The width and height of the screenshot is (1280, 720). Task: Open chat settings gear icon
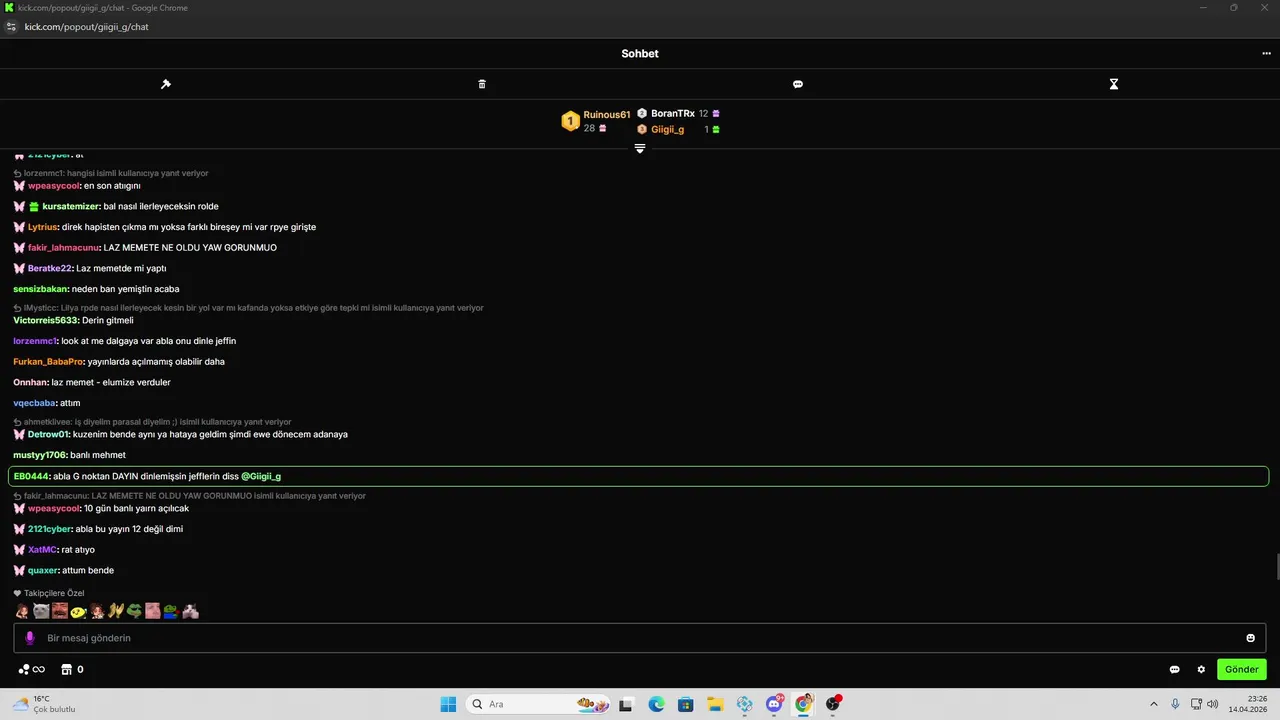point(1201,669)
